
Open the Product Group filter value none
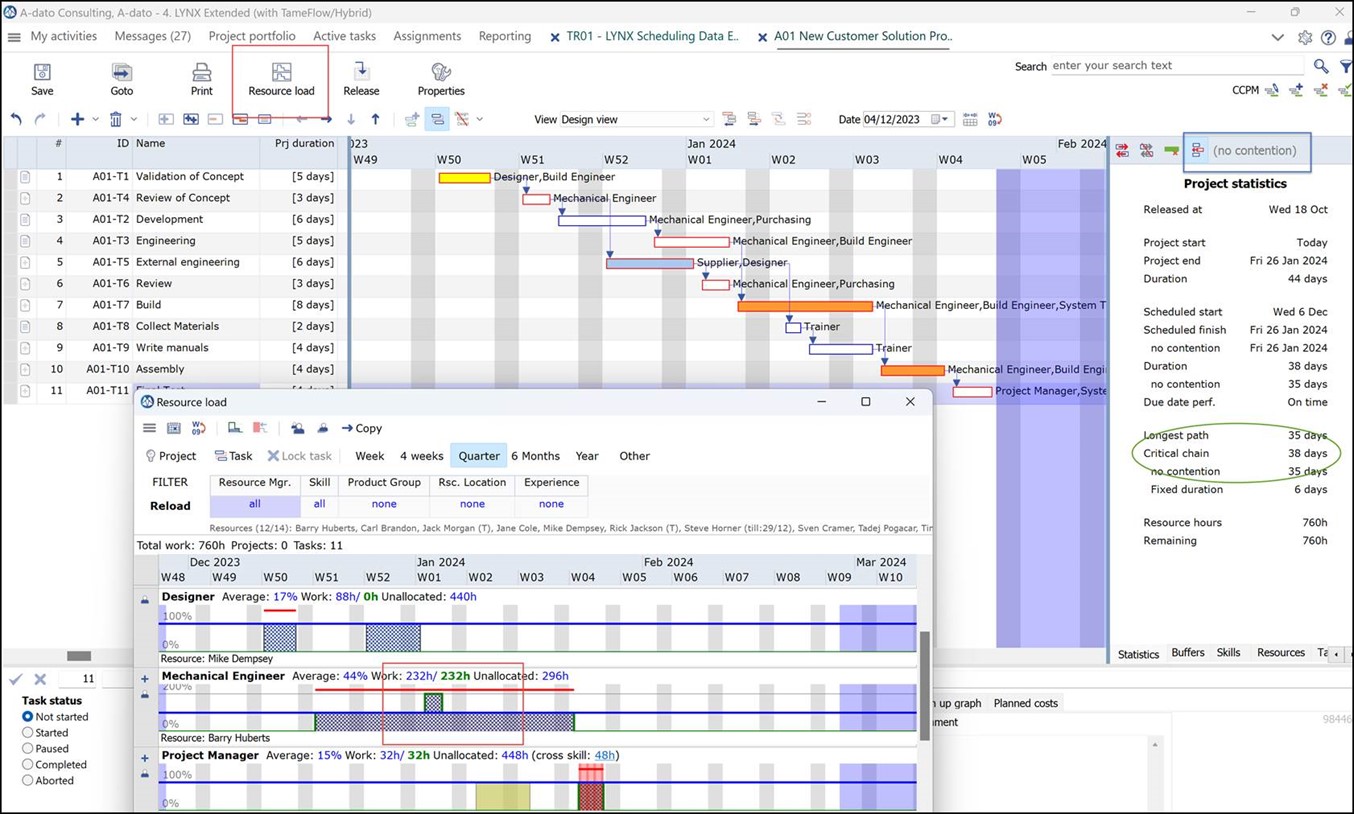point(384,504)
